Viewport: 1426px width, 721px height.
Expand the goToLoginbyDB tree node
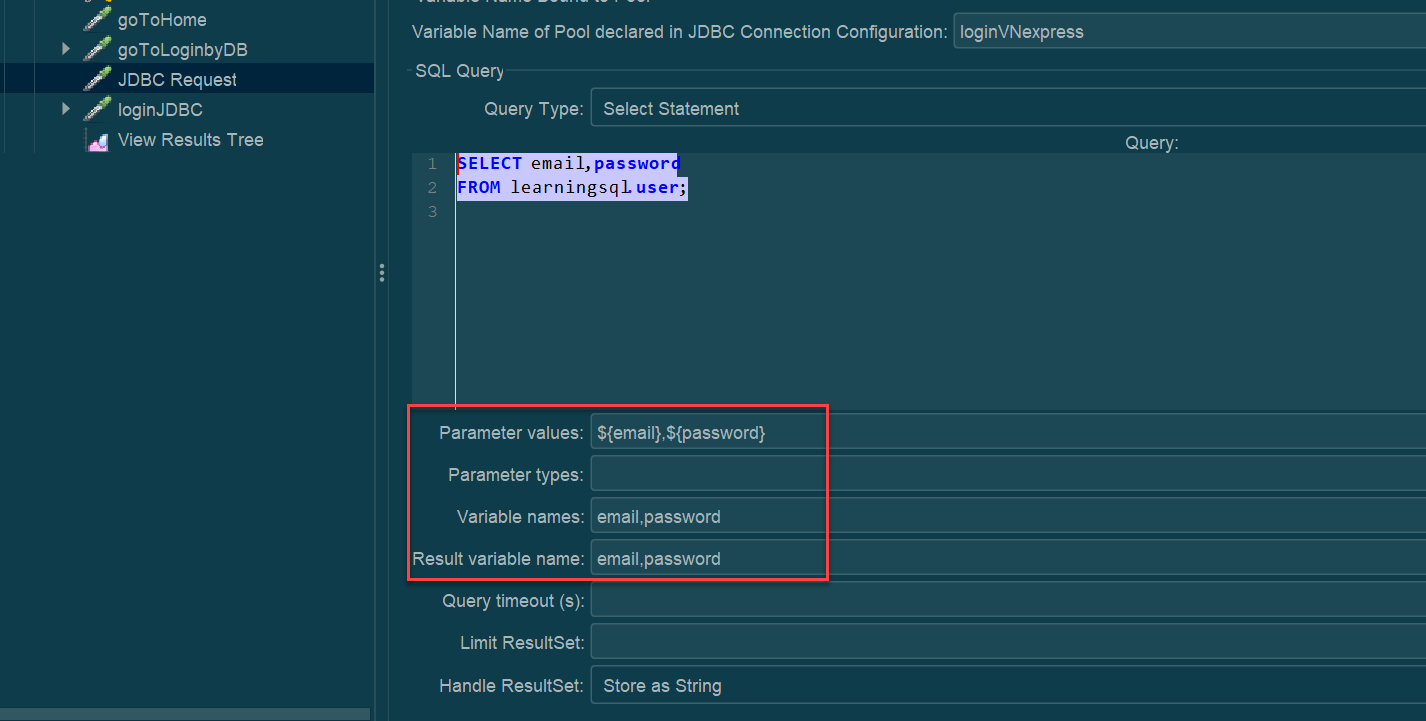click(x=66, y=49)
